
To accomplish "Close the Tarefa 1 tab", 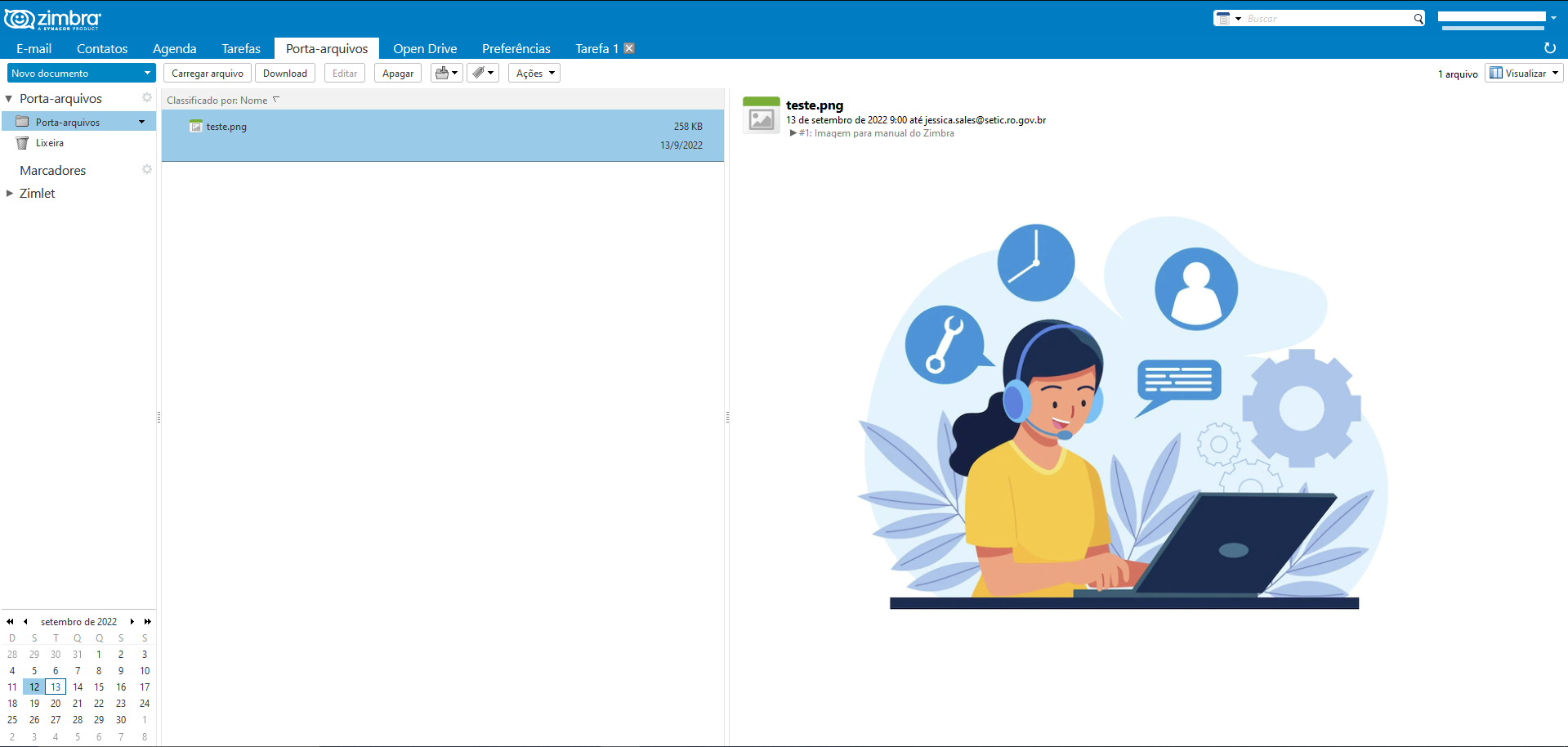I will 629,48.
